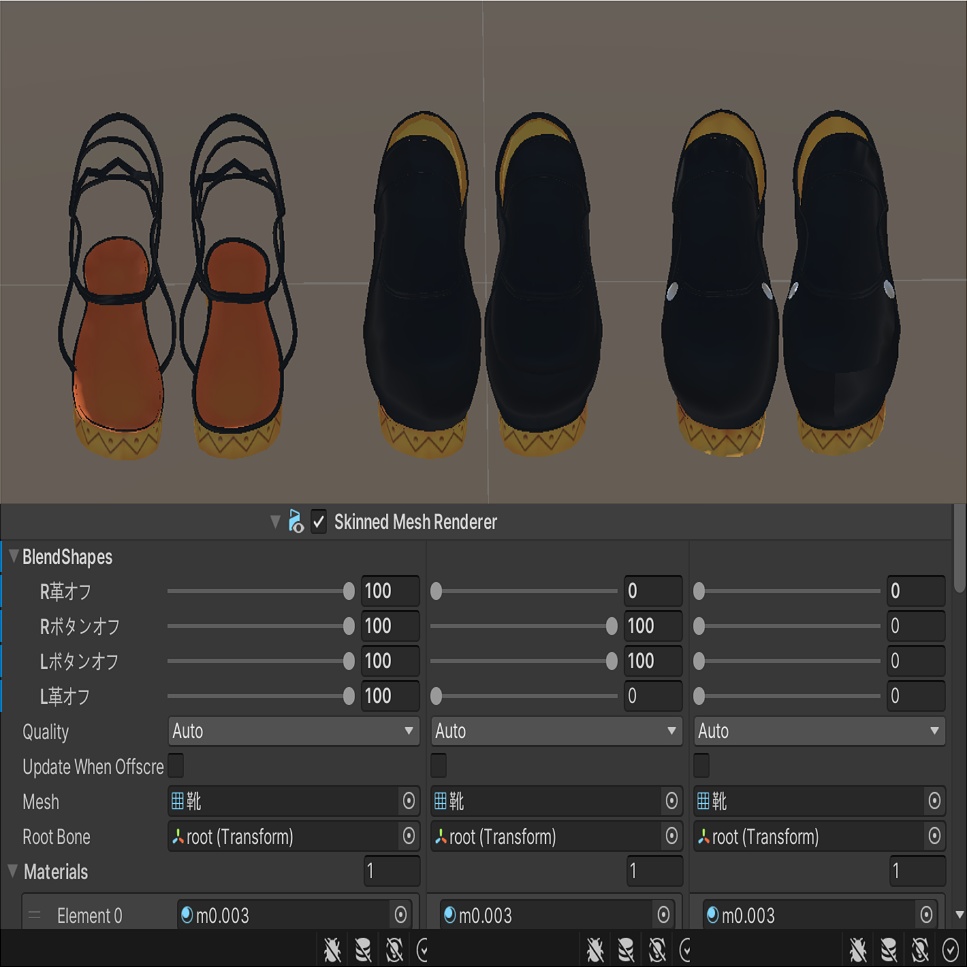Click the Rボタンオフ slider handle in the middle column, set to 100

(611, 626)
